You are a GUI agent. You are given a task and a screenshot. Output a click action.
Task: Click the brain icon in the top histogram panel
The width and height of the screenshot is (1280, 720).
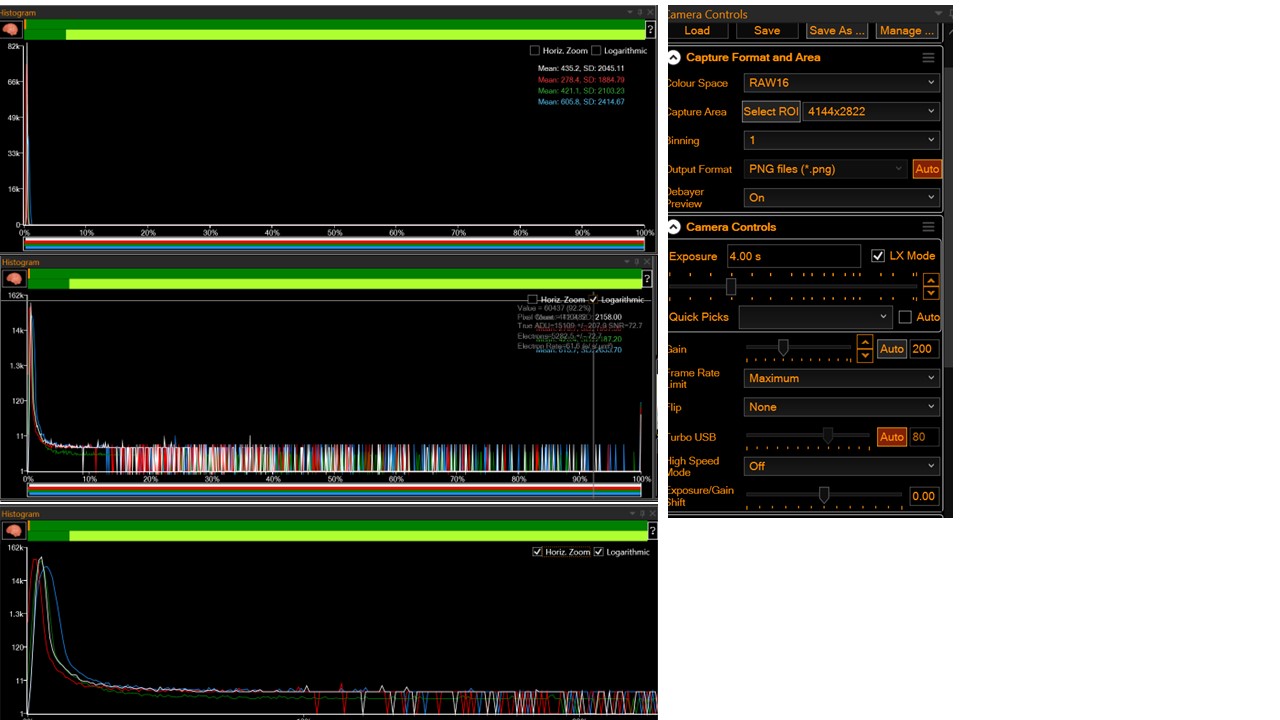11,30
